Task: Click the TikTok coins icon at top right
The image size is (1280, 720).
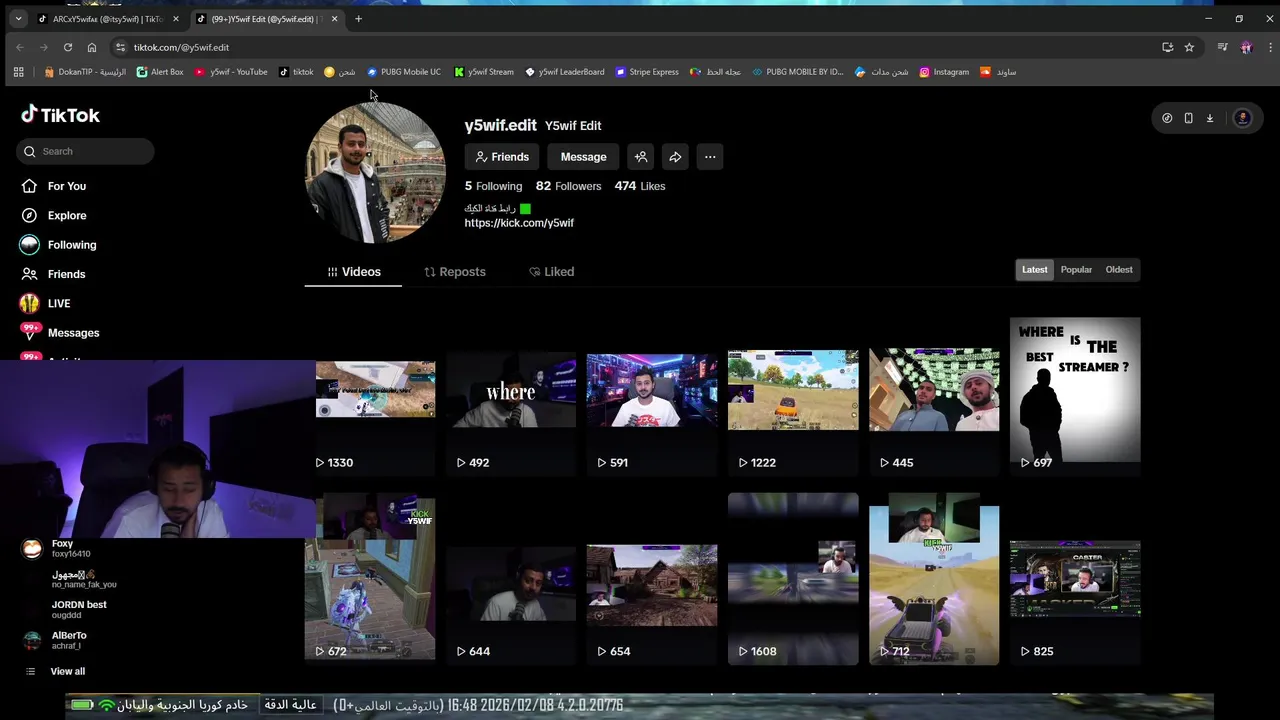Action: point(1167,118)
